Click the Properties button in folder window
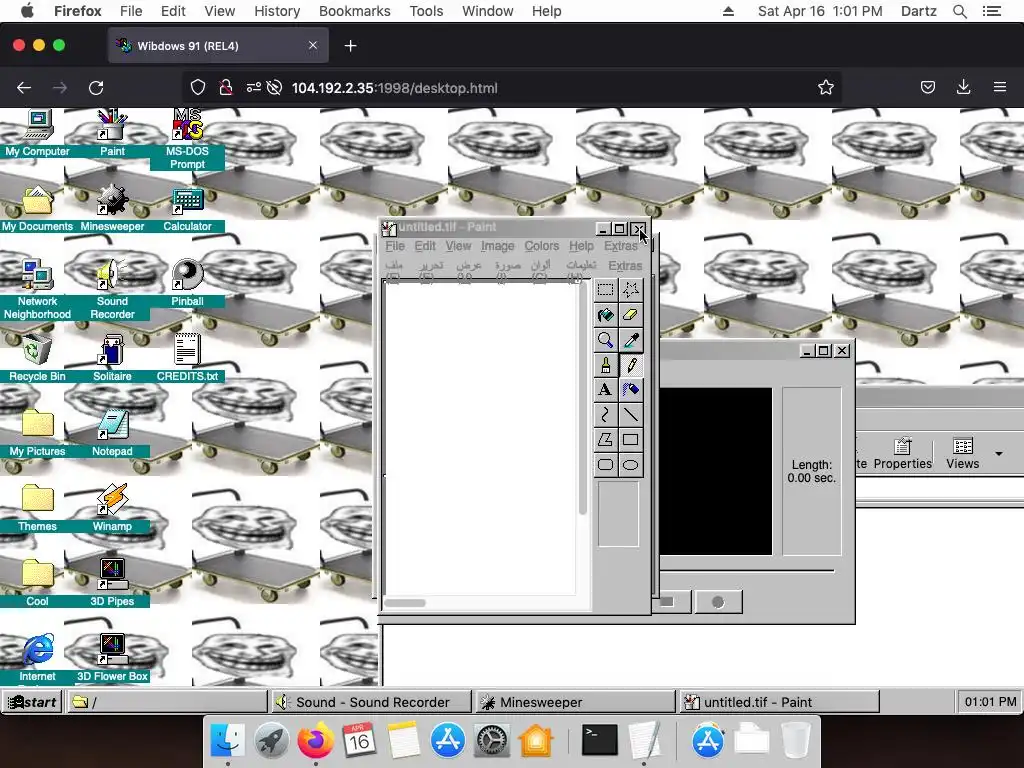Image resolution: width=1024 pixels, height=768 pixels. point(903,453)
